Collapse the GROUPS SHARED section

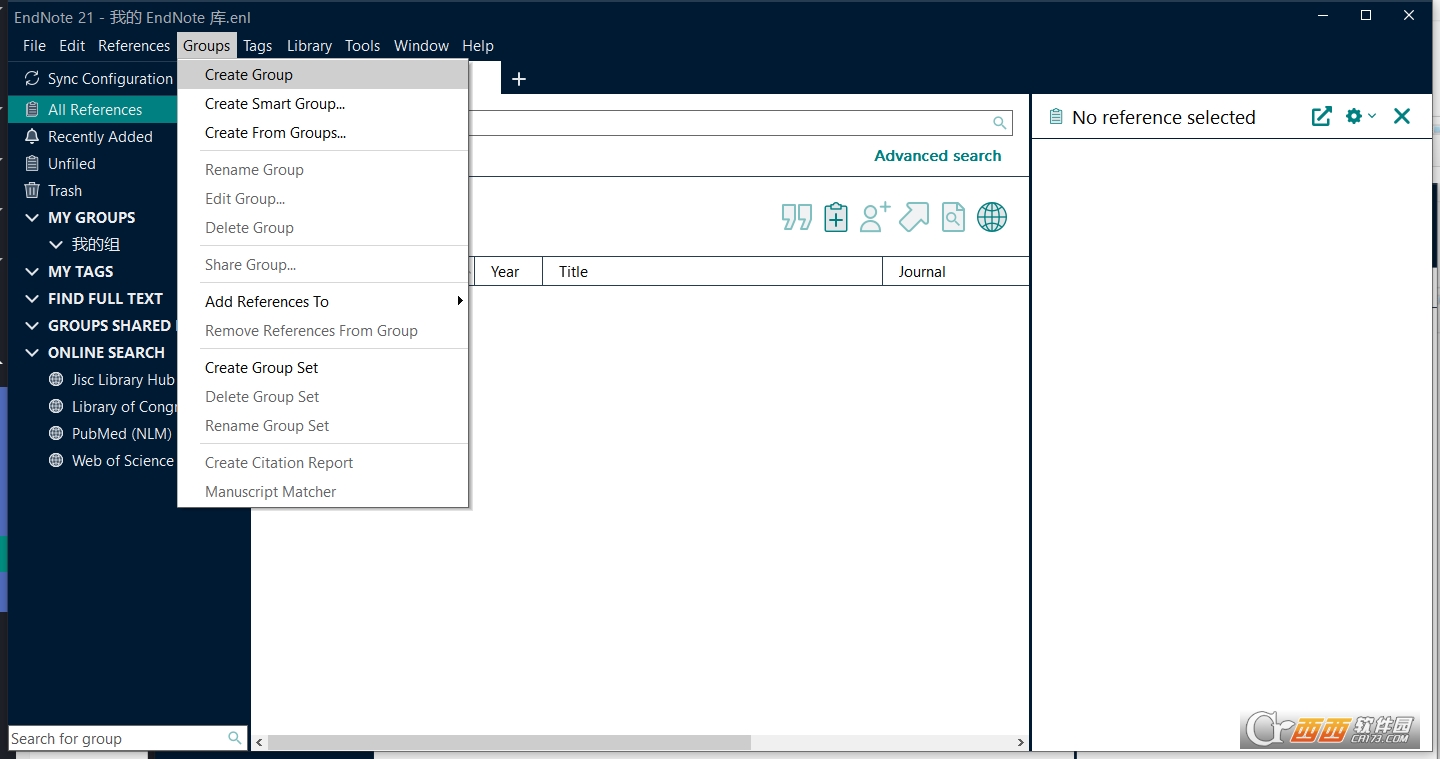tap(32, 326)
